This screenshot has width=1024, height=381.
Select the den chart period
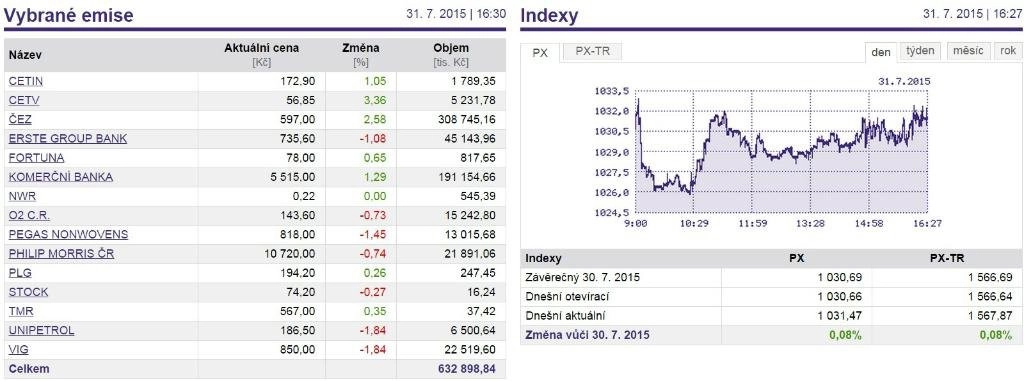tap(881, 52)
